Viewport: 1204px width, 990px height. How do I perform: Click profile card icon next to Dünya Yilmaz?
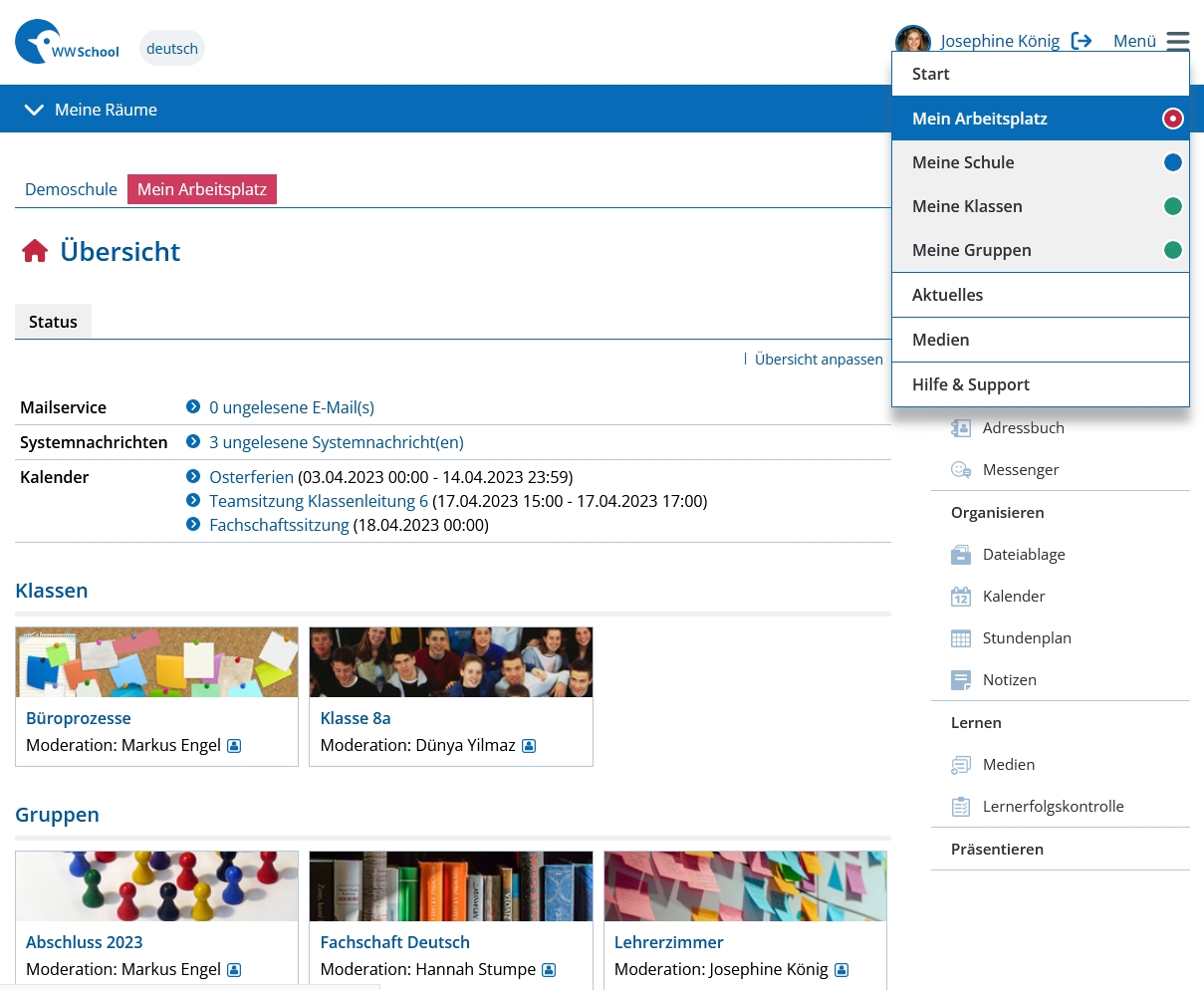click(x=529, y=746)
